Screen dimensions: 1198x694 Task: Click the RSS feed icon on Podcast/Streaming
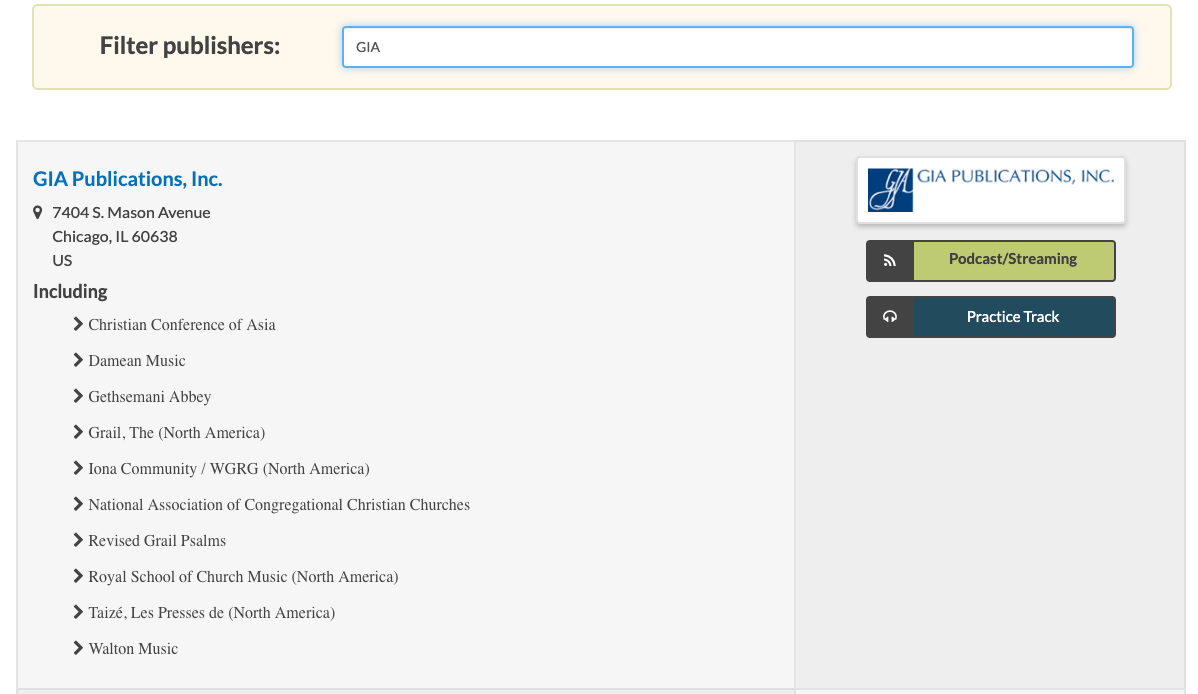pos(890,261)
